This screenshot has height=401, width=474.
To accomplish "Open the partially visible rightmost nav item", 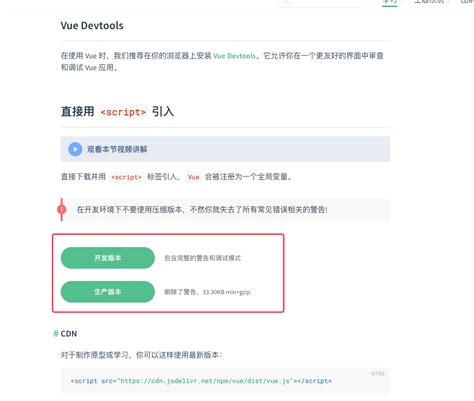I will (x=467, y=2).
